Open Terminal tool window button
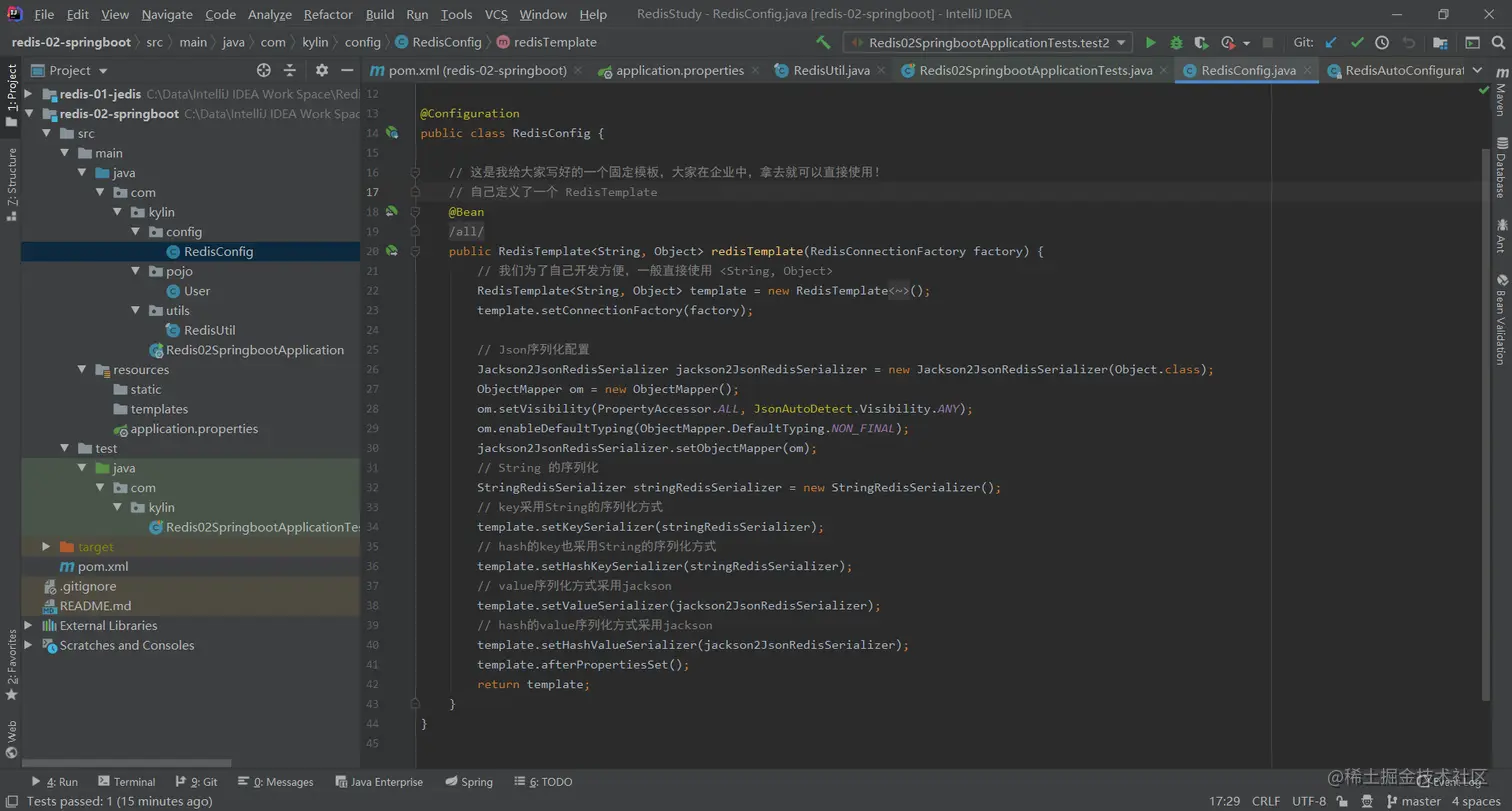 (x=126, y=782)
